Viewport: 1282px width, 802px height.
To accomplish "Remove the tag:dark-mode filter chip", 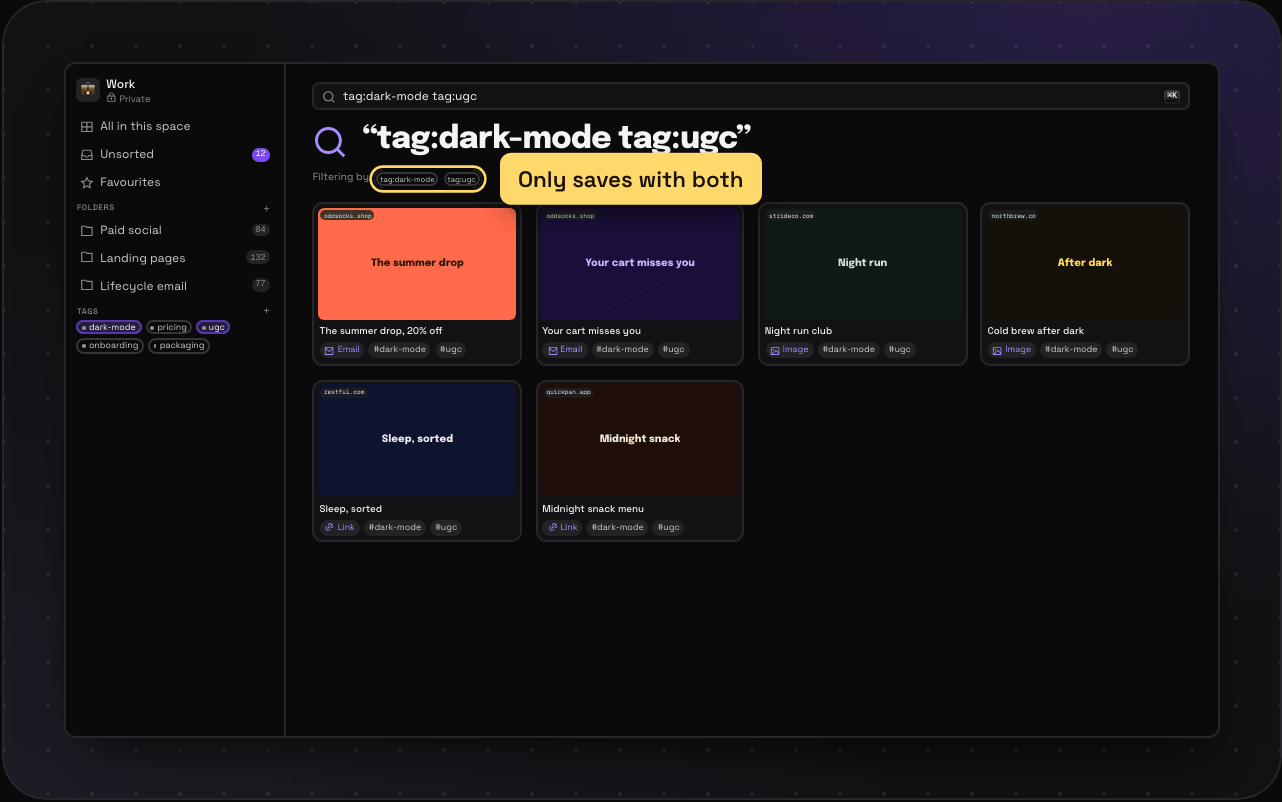I will (x=407, y=180).
